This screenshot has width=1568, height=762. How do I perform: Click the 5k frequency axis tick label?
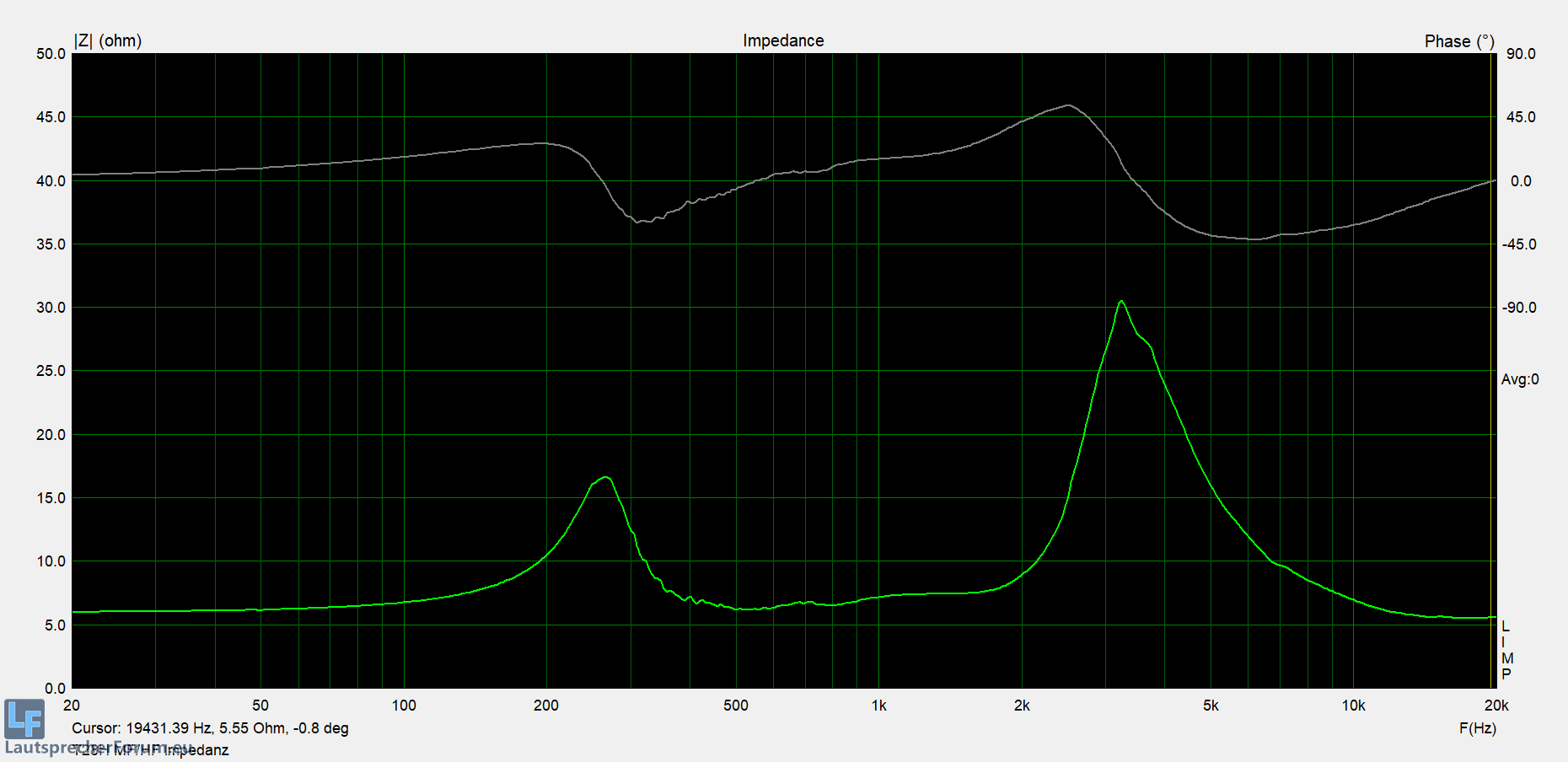(1211, 706)
